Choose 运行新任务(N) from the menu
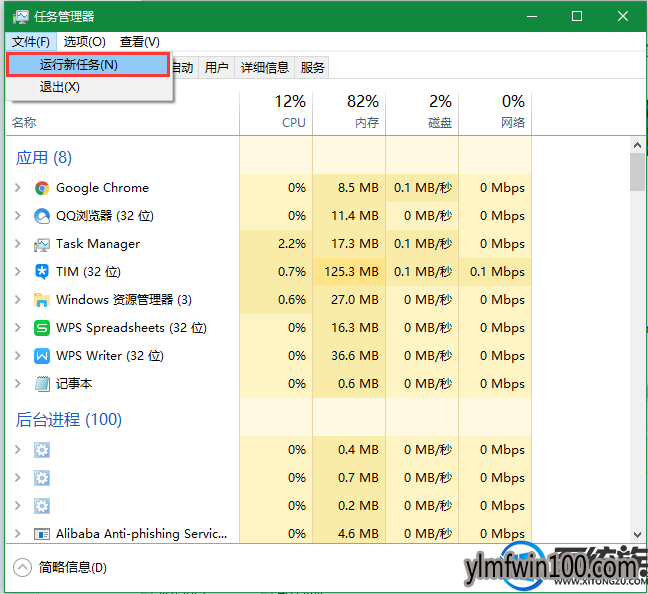648x594 pixels. (88, 65)
